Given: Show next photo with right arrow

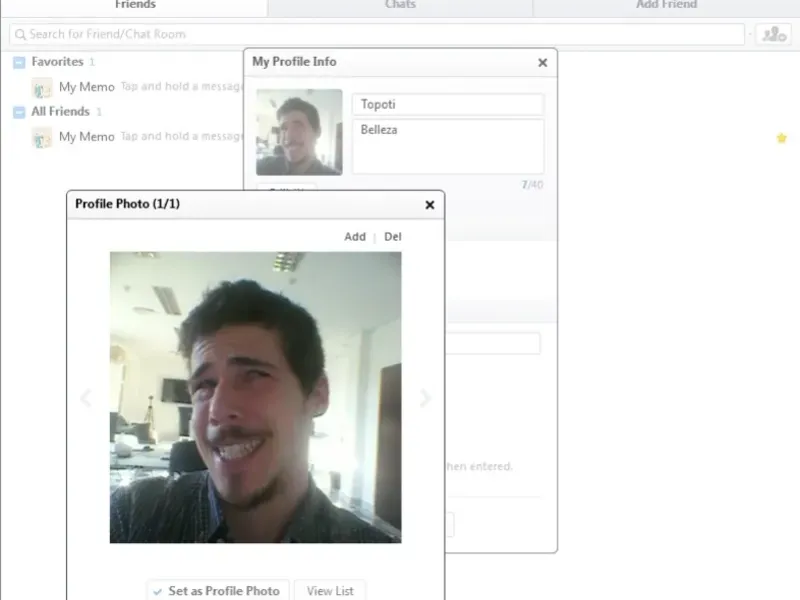Looking at the screenshot, I should coord(425,397).
